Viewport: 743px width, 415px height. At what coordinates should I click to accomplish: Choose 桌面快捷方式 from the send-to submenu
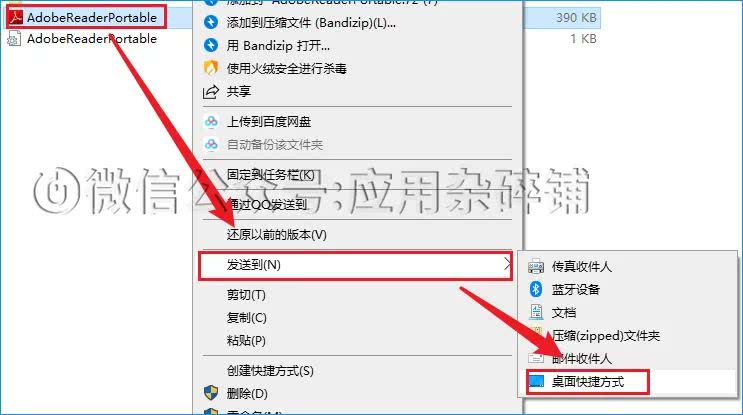(588, 382)
